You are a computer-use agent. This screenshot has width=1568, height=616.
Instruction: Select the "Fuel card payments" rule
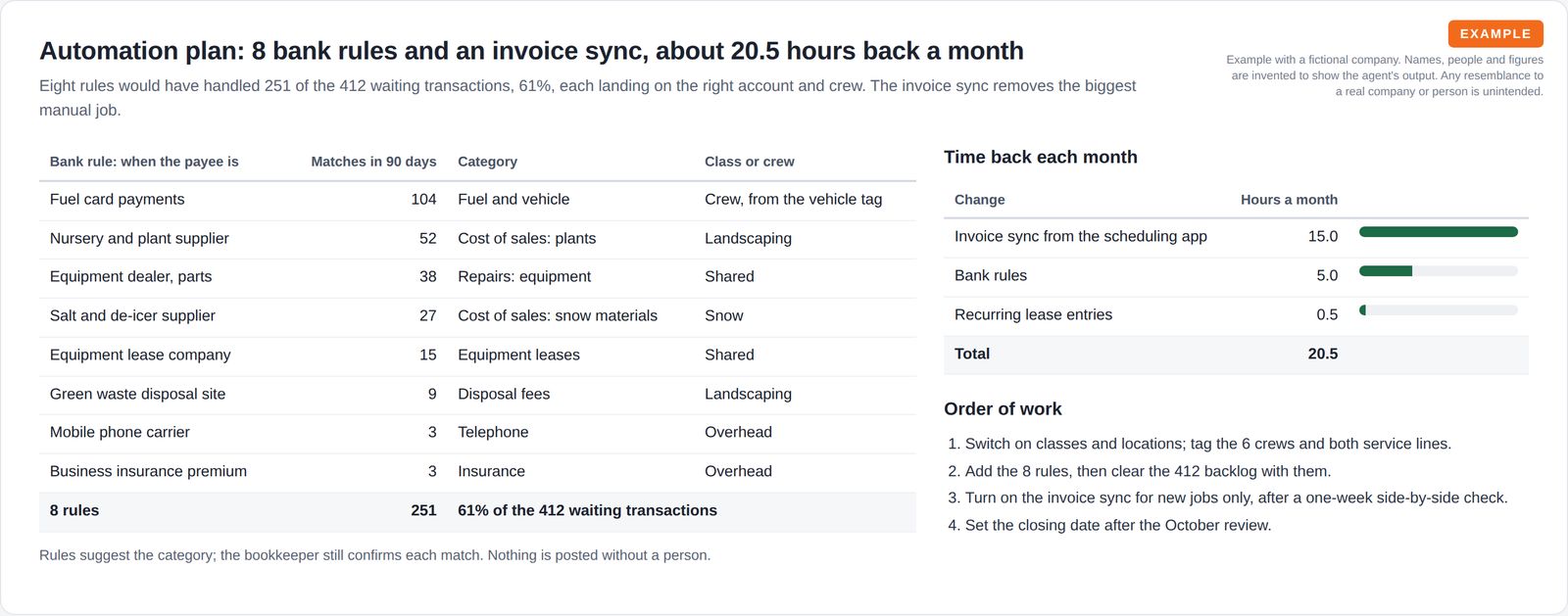point(117,200)
